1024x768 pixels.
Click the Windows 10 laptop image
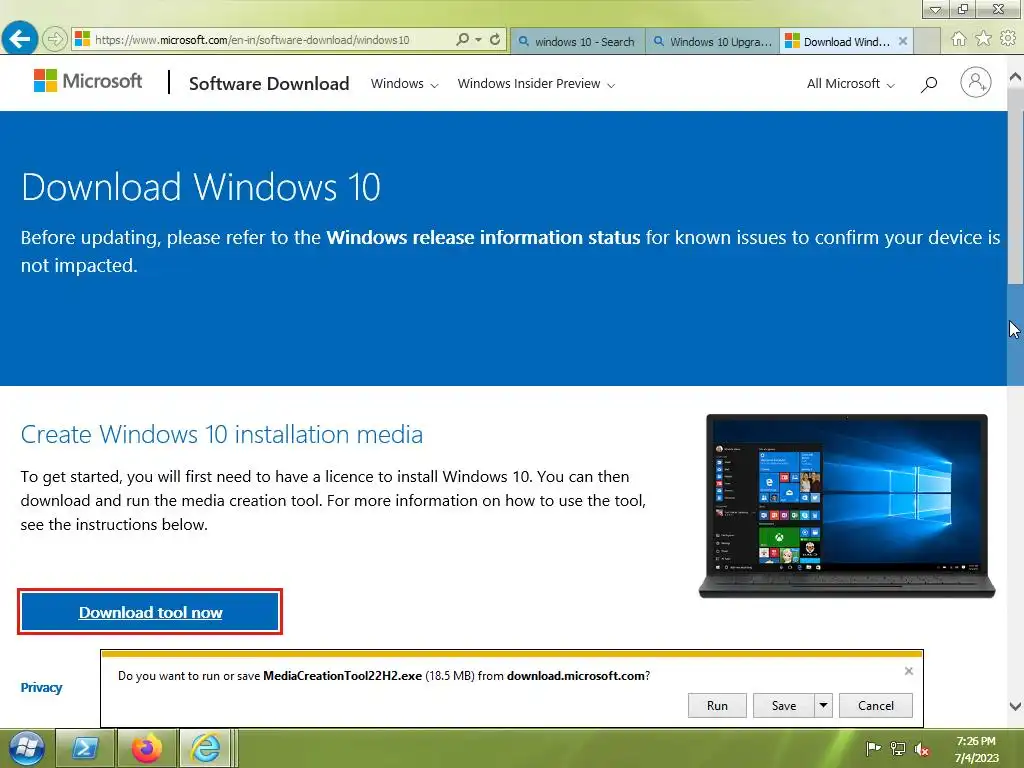click(847, 505)
